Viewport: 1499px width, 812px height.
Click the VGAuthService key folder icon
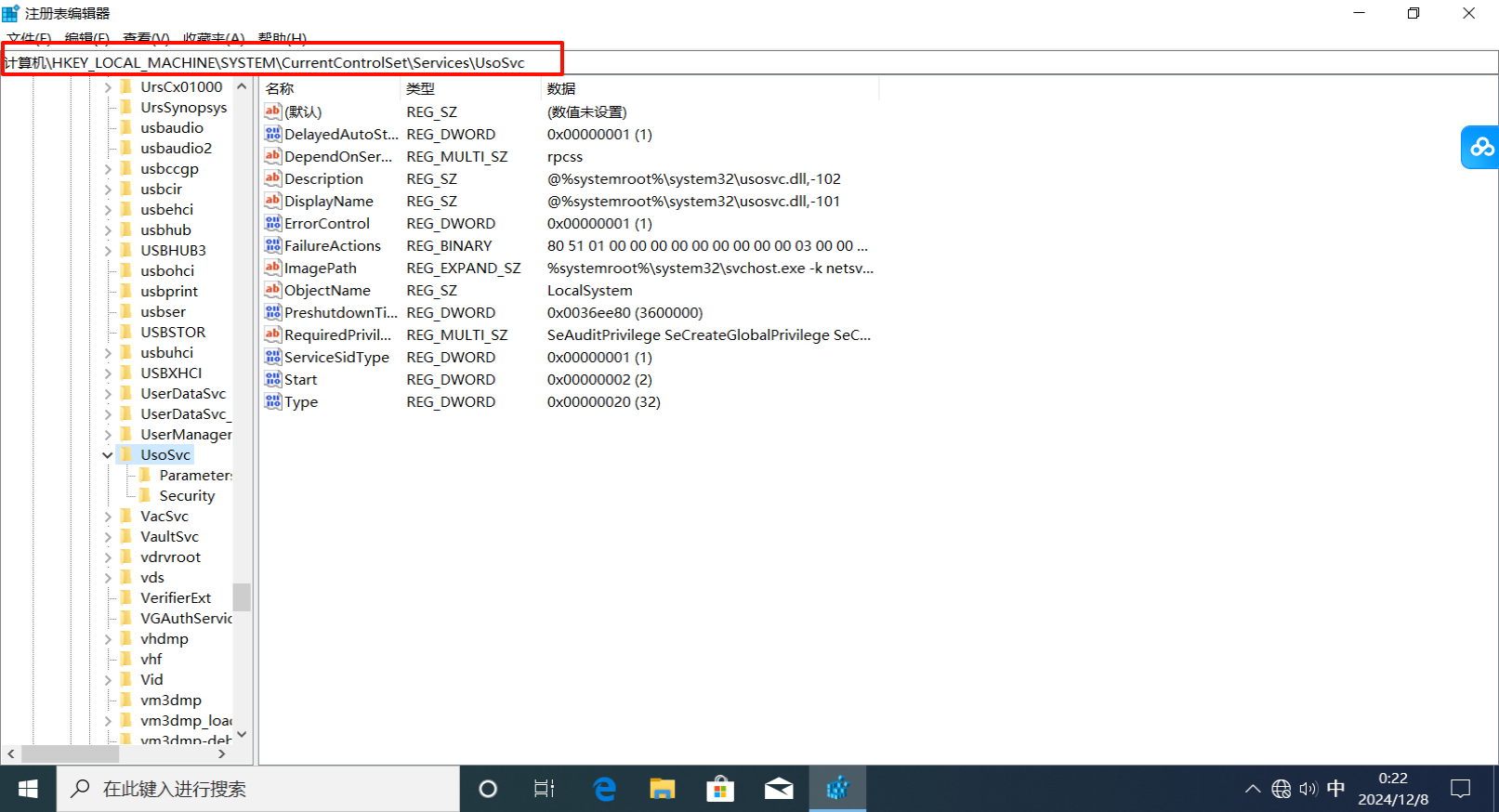(x=126, y=618)
